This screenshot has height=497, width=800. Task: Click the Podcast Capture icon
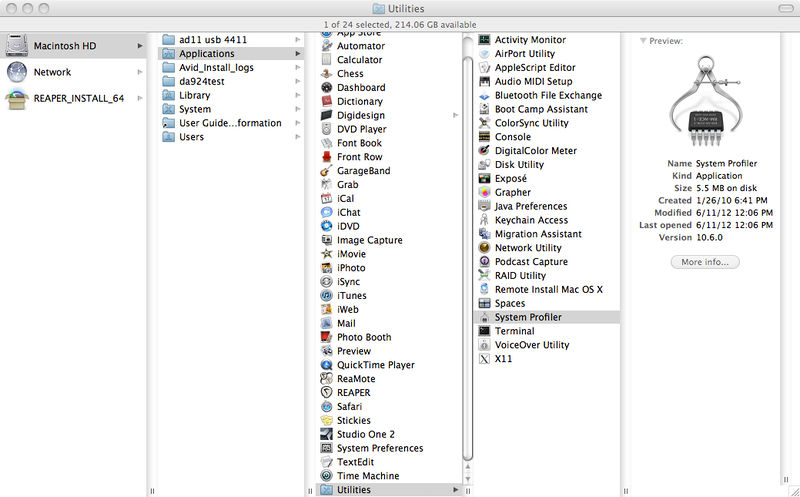(x=484, y=261)
